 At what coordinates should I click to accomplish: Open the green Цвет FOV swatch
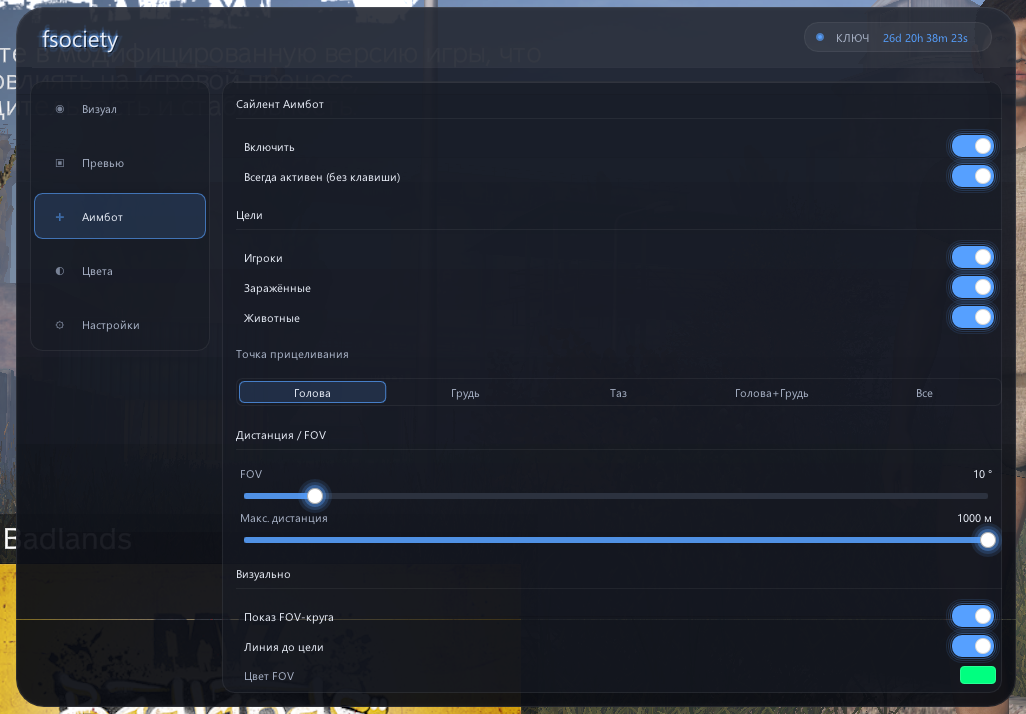coord(978,675)
